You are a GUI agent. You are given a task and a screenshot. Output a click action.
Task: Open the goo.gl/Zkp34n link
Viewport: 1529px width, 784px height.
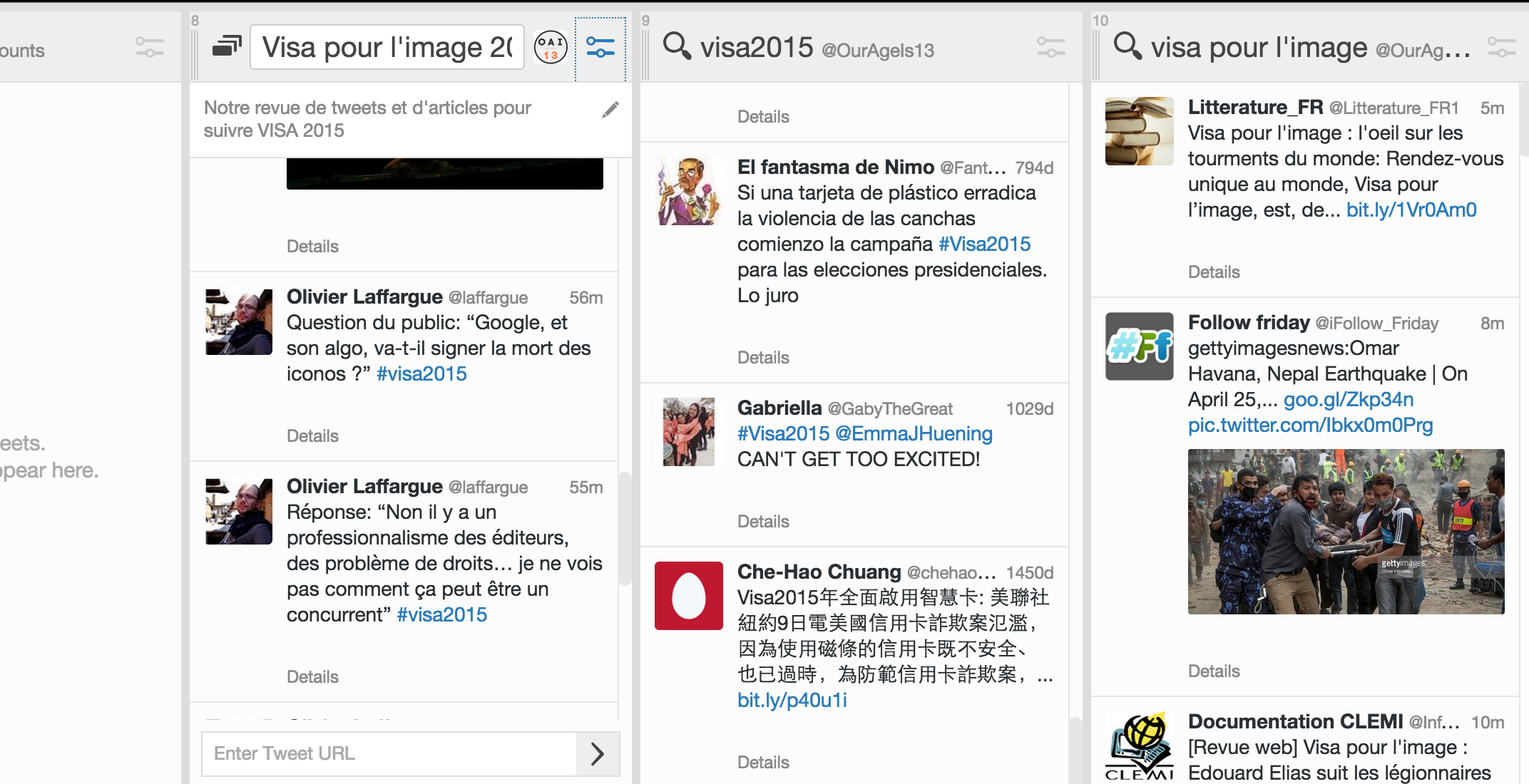point(1349,399)
